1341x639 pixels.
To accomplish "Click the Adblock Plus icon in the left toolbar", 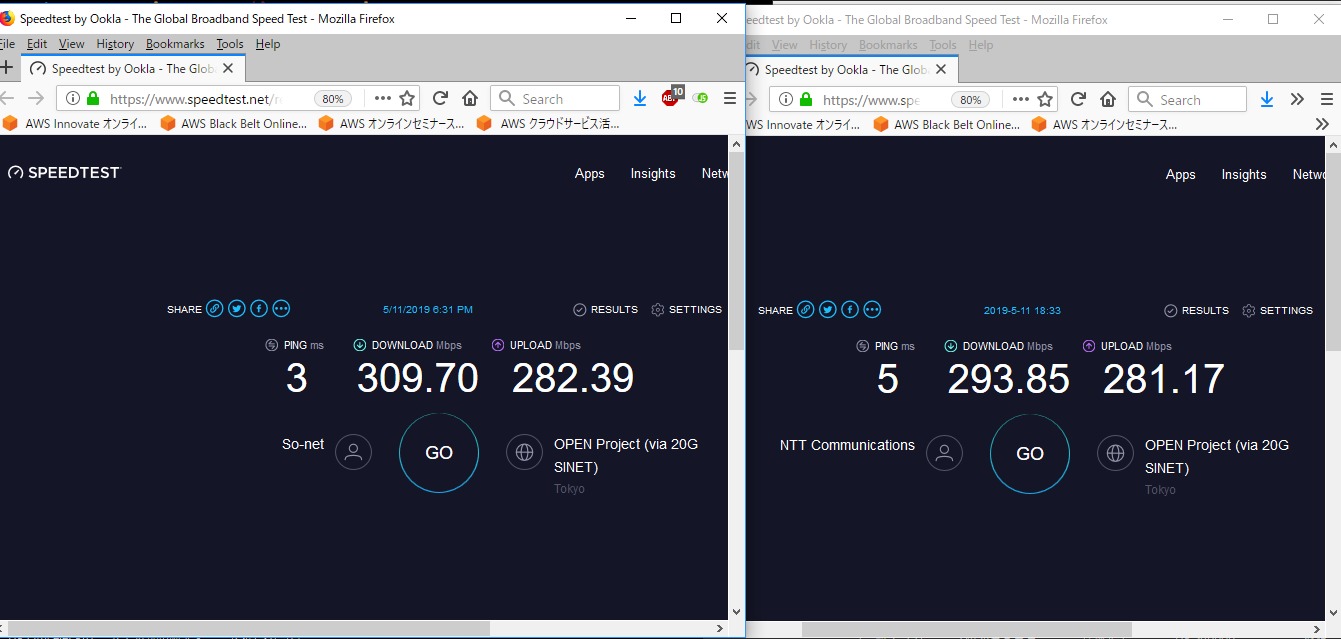I will point(670,98).
